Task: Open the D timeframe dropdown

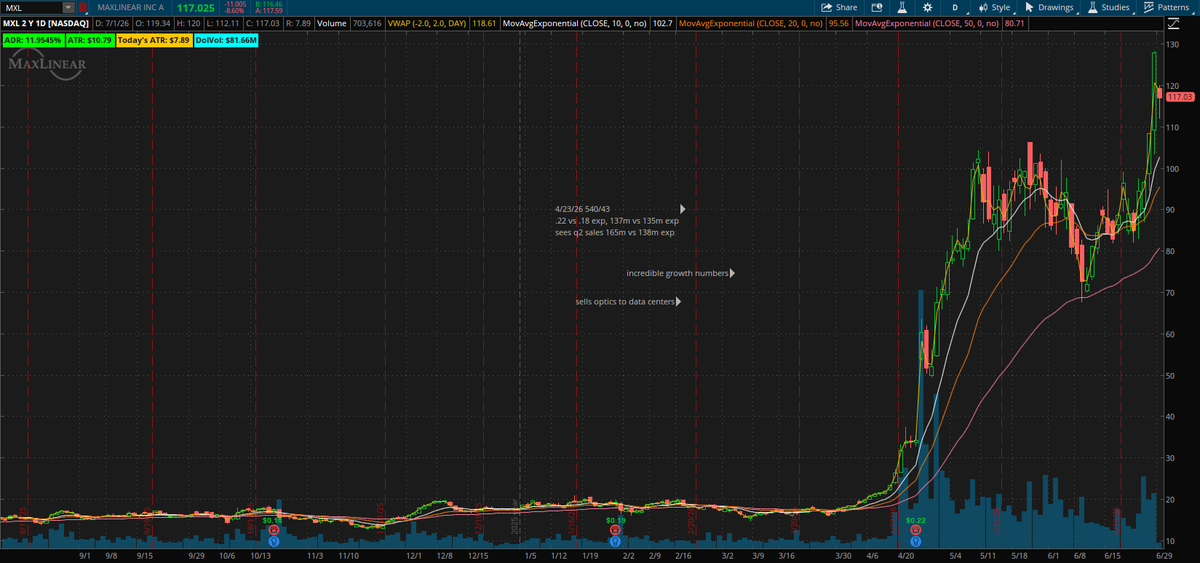Action: pos(958,7)
